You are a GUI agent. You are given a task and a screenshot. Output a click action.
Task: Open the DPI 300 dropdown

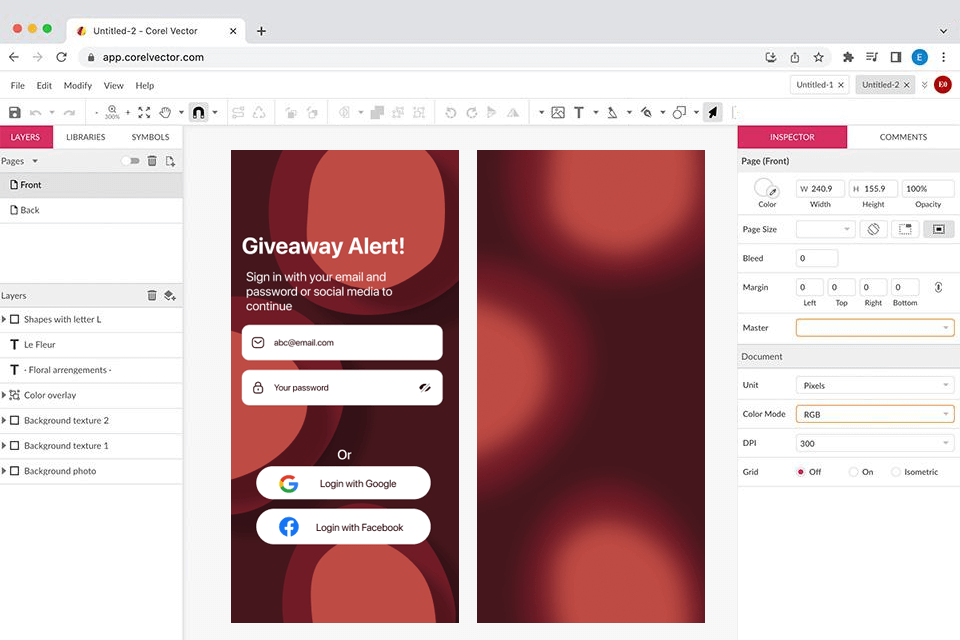[x=875, y=443]
